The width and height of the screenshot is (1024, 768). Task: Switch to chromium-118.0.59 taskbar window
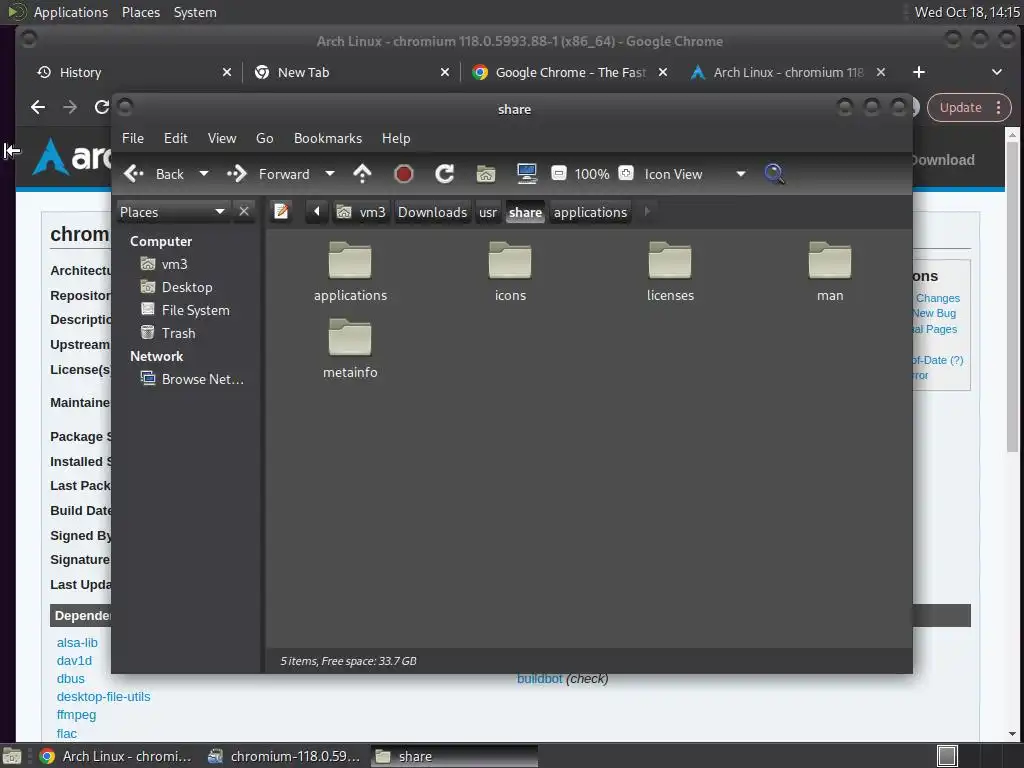pos(285,756)
